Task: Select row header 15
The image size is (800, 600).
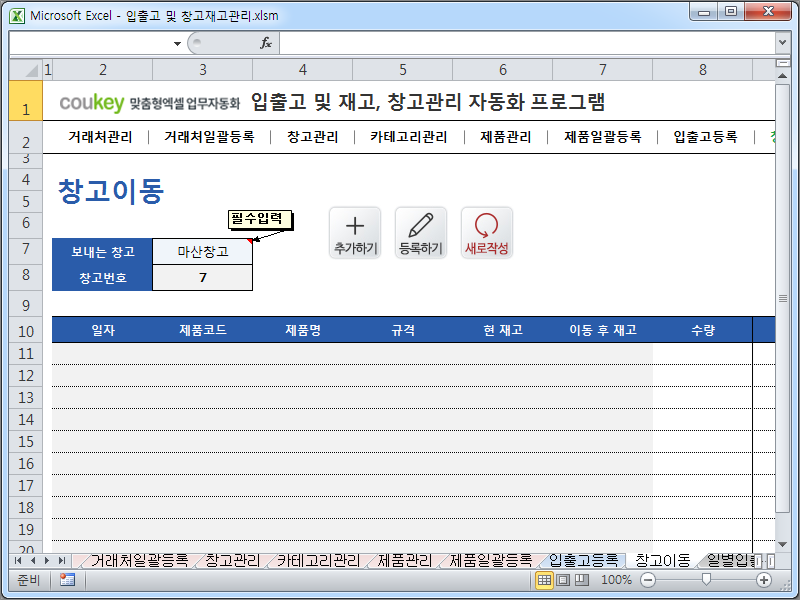Action: [x=26, y=441]
